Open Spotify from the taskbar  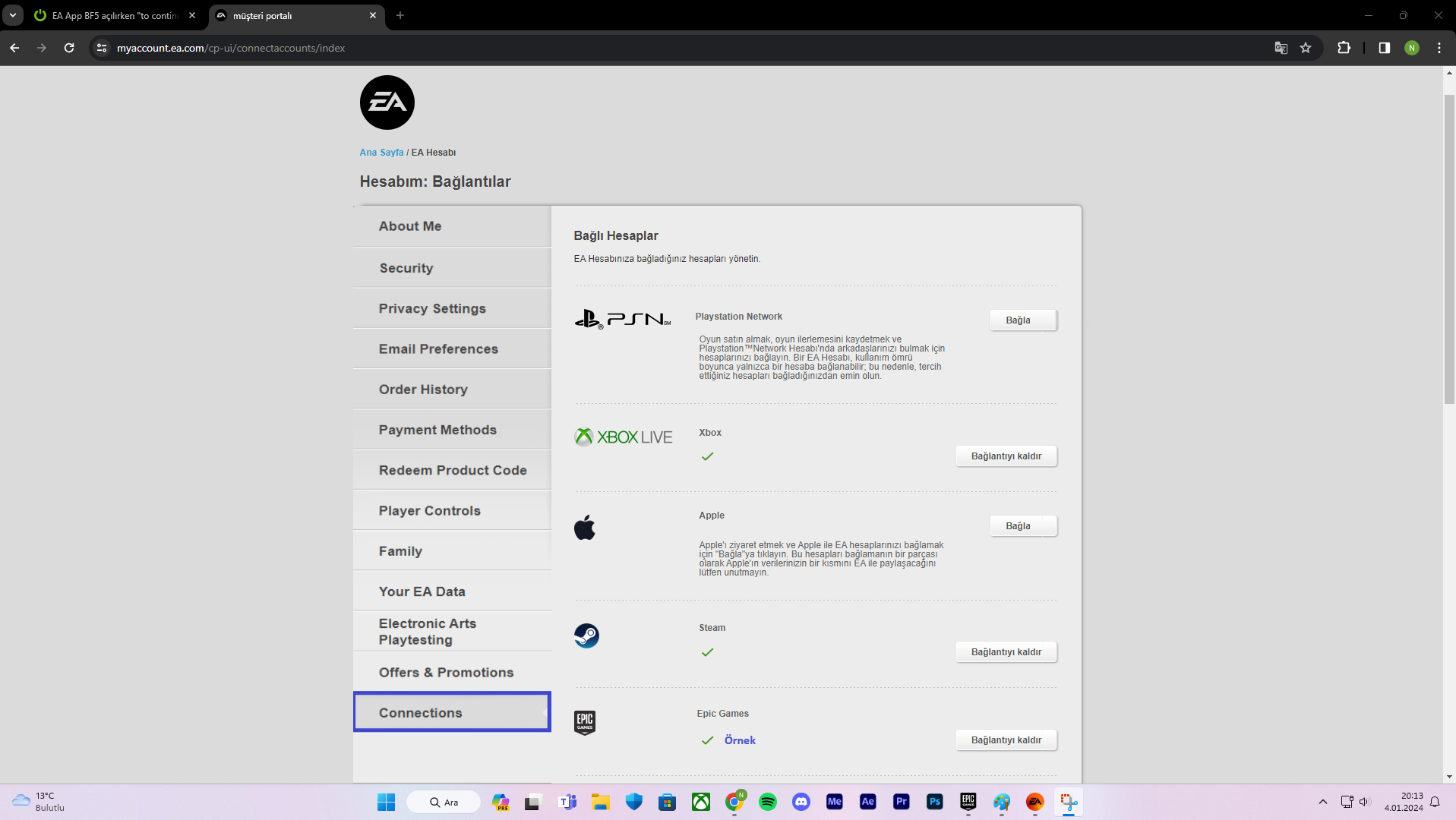[768, 802]
